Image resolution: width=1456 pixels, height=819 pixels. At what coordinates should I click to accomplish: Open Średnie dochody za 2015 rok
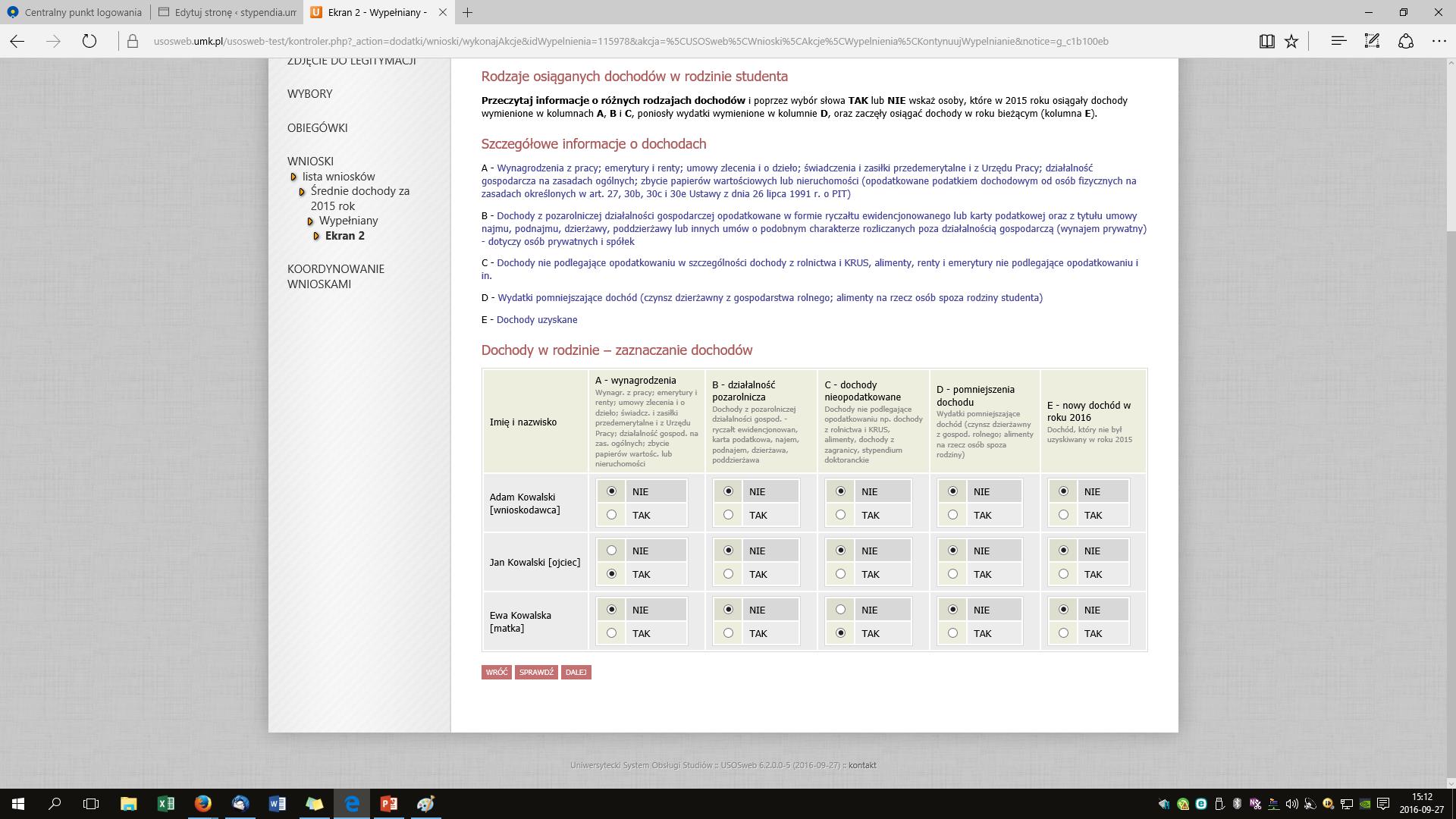point(359,199)
